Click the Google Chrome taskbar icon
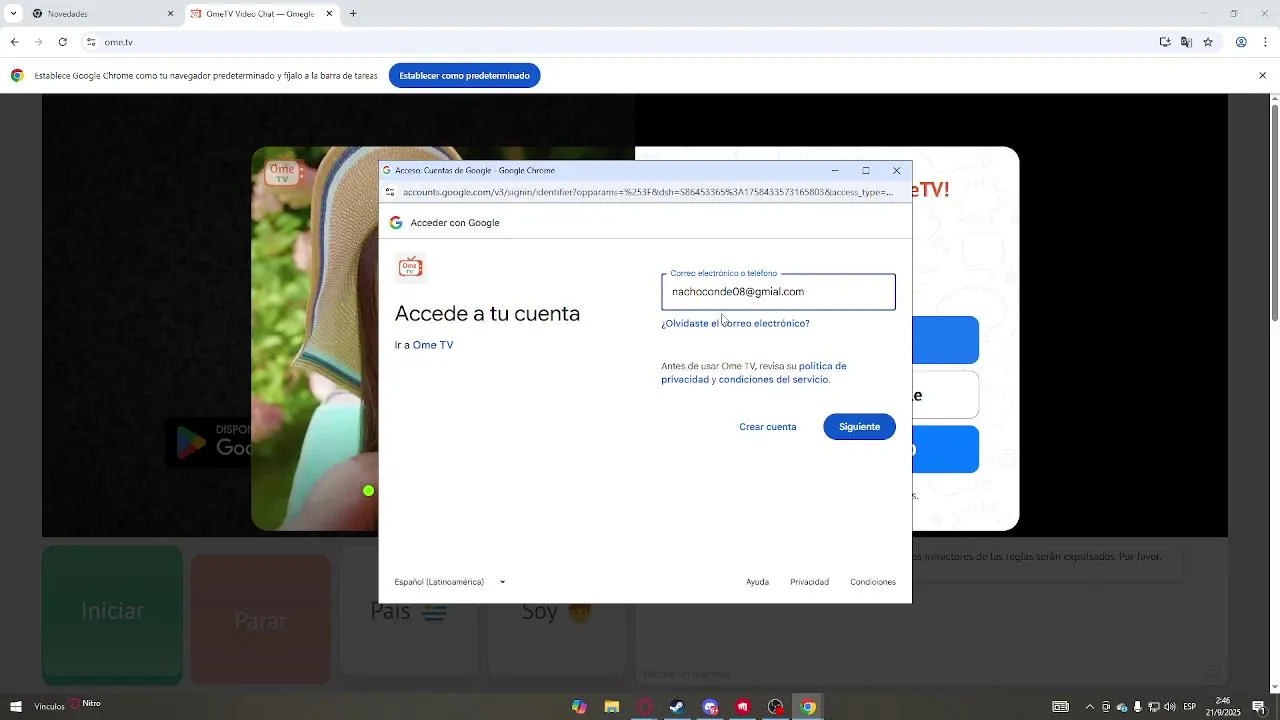This screenshot has width=1280, height=720. click(x=808, y=707)
